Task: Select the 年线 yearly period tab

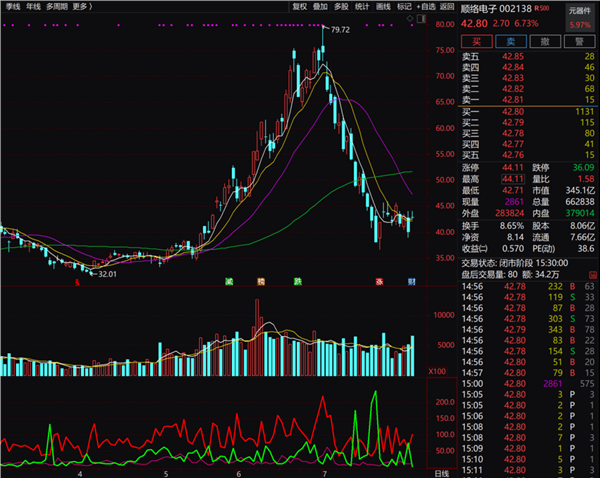Action: [x=33, y=7]
